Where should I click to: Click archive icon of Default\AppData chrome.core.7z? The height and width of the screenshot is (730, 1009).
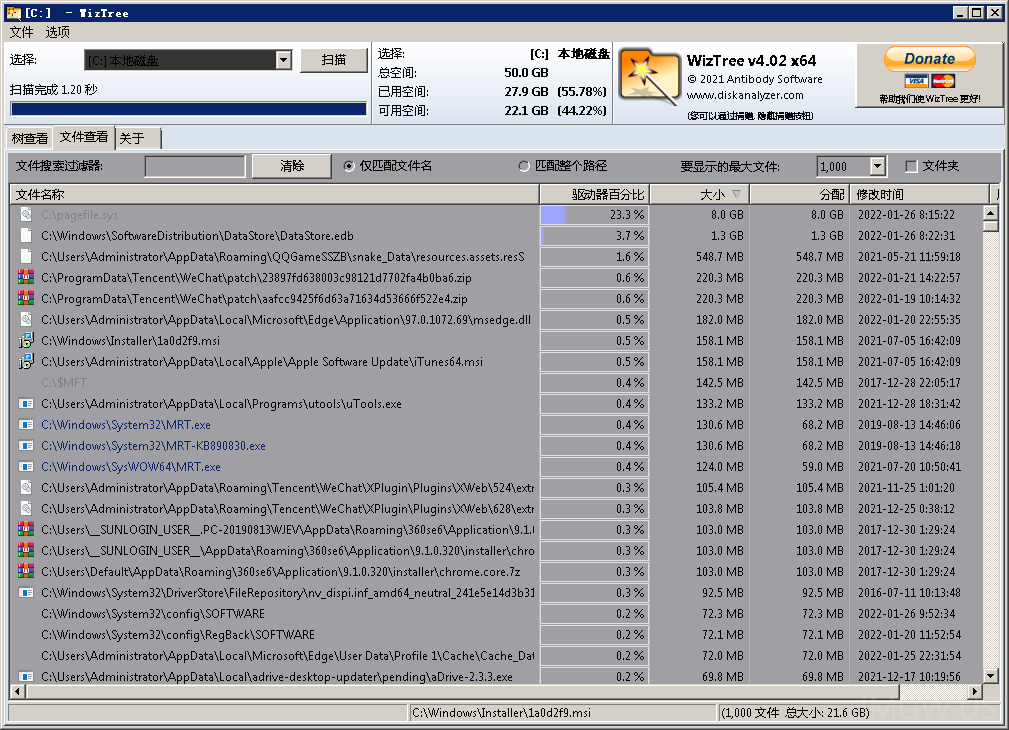click(26, 572)
